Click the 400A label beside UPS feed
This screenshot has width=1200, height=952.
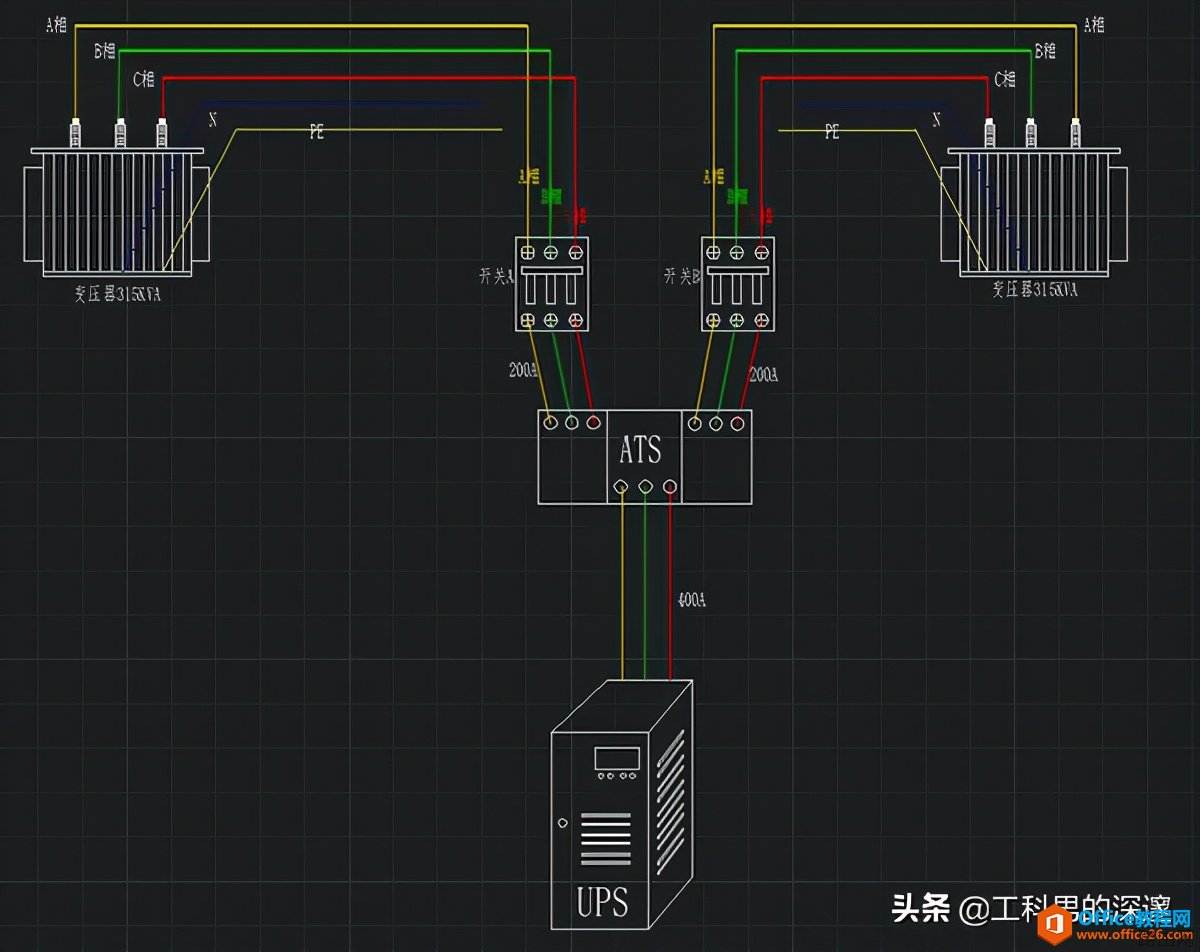692,600
